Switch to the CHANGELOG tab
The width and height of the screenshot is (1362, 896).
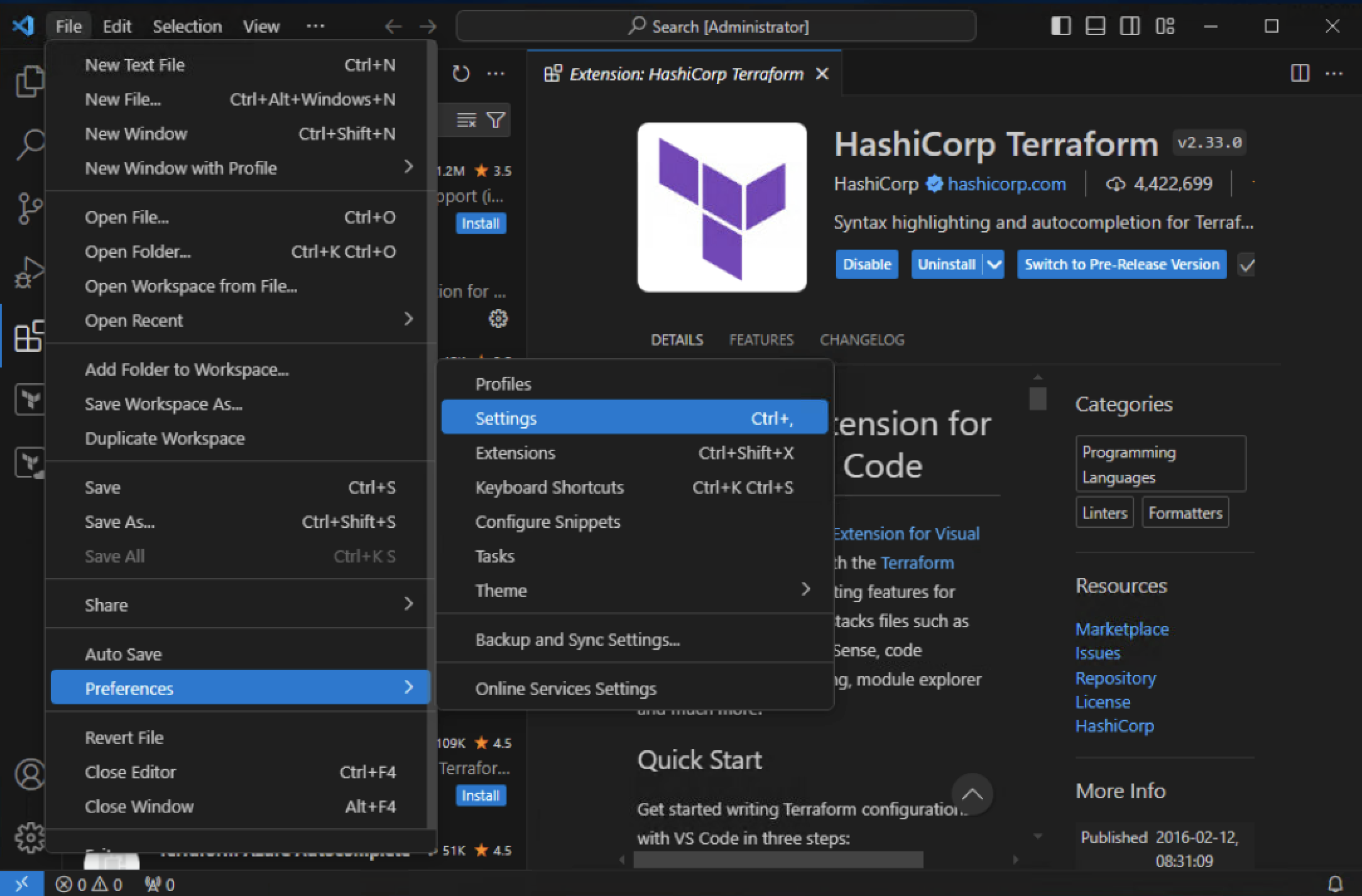pos(862,340)
